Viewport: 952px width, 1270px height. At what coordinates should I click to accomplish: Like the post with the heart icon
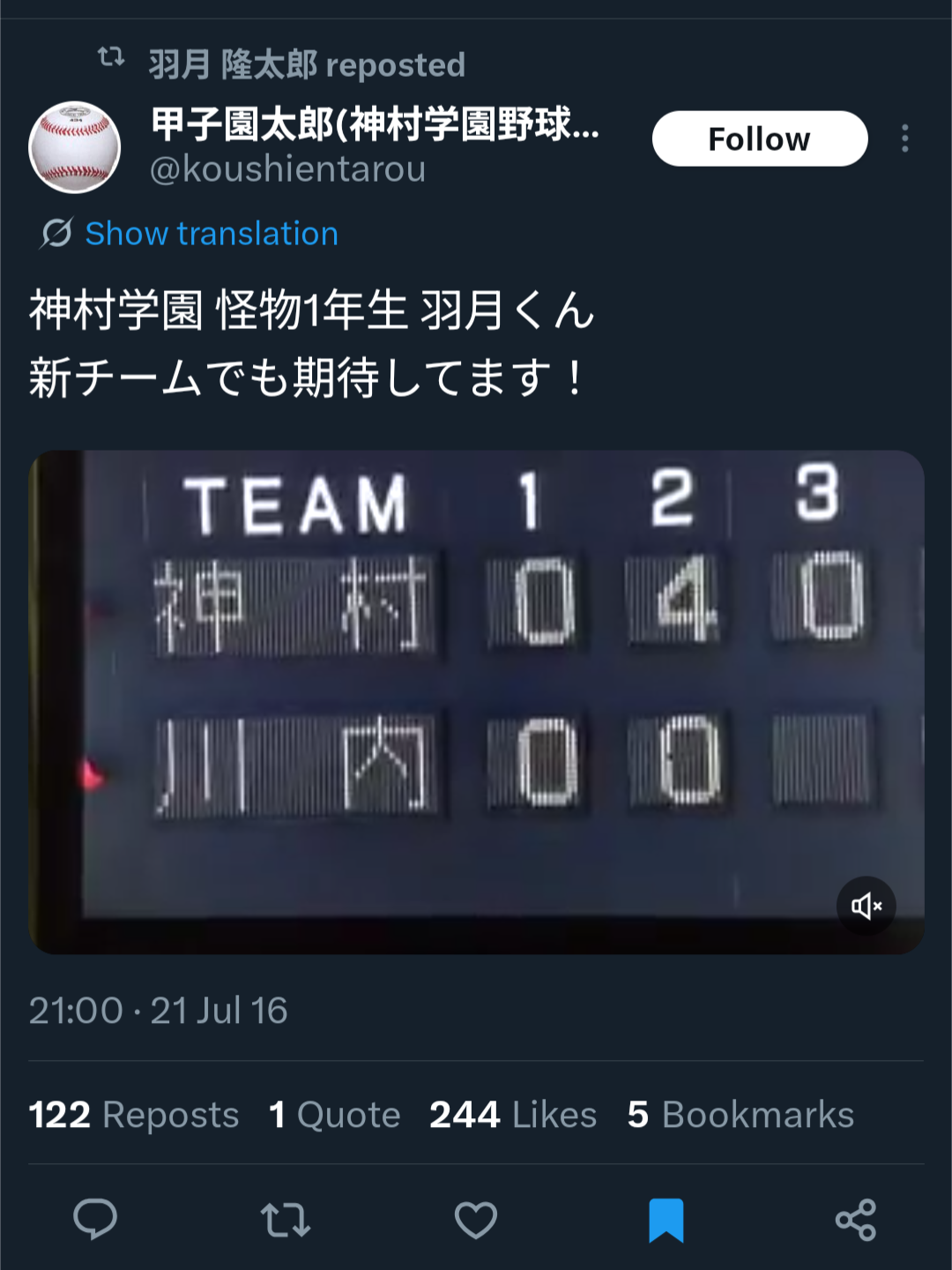[x=476, y=1221]
